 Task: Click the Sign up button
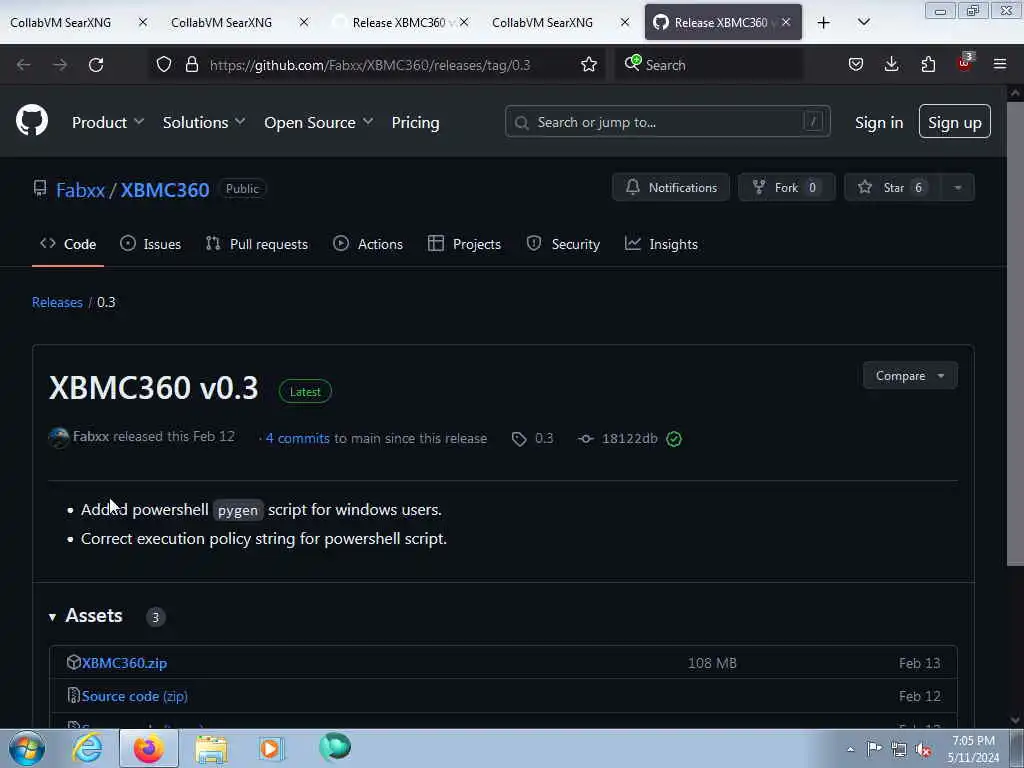tap(955, 121)
